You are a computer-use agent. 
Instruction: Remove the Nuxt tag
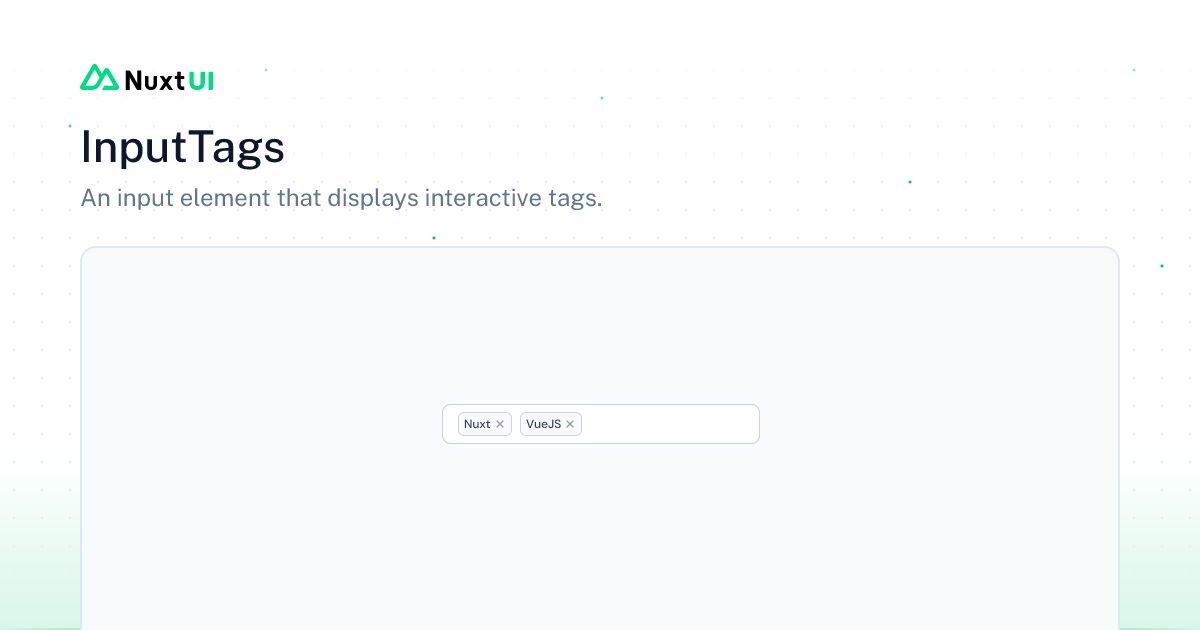tap(500, 424)
